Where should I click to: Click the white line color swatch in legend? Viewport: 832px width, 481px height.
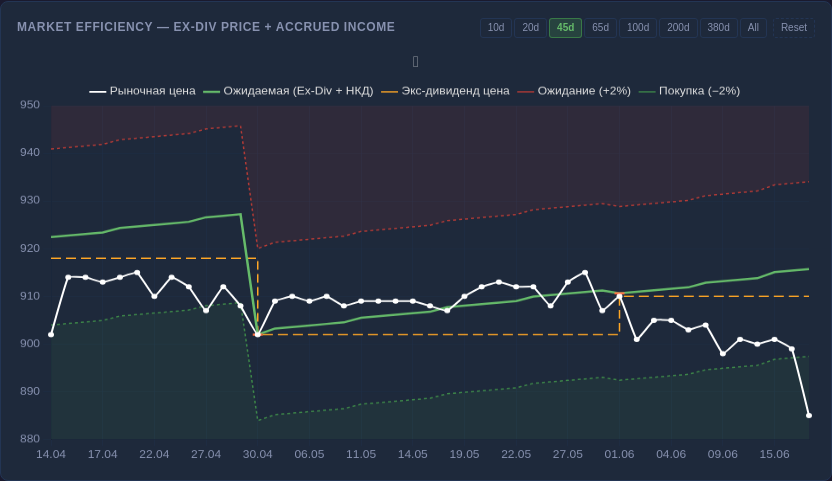(97, 91)
